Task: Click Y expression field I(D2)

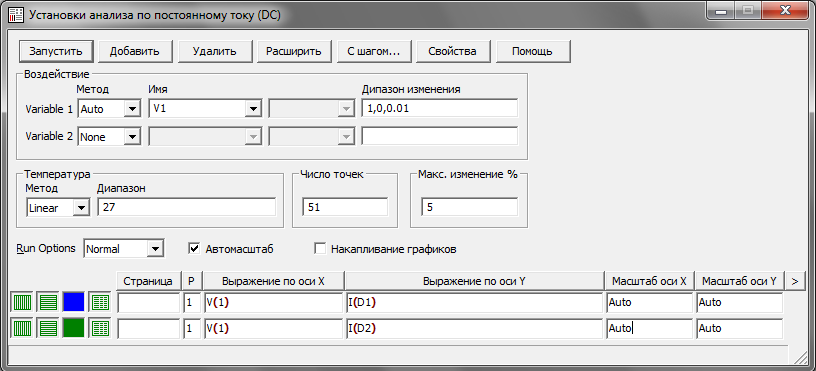Action: [x=474, y=328]
